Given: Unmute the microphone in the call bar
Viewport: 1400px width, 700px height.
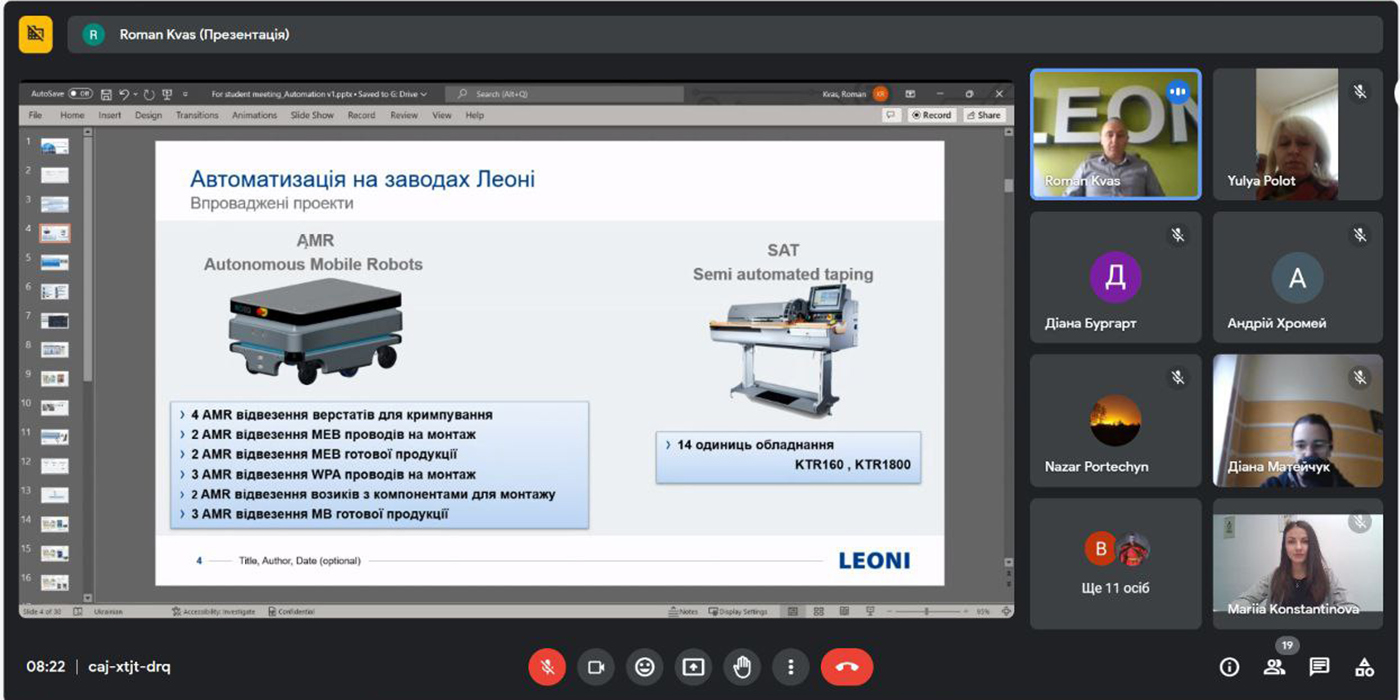Looking at the screenshot, I should point(547,667).
